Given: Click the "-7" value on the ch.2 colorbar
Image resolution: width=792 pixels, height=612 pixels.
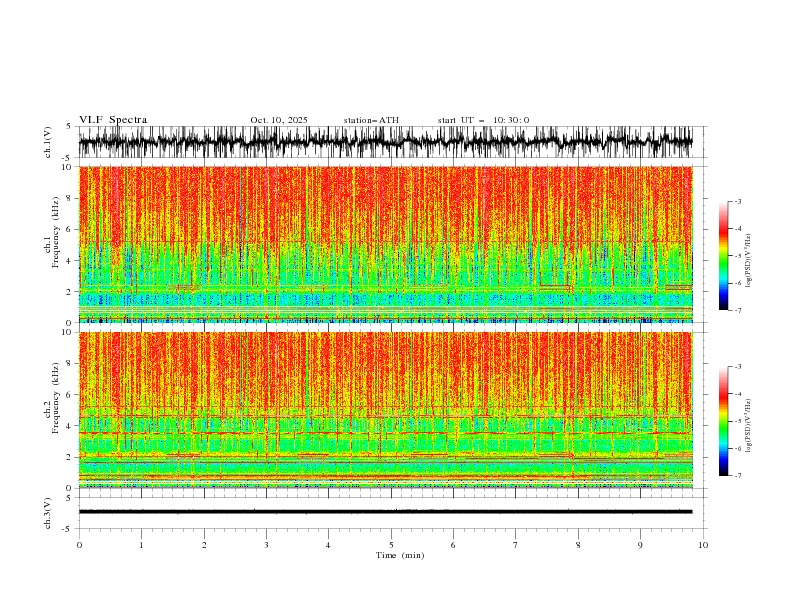Looking at the screenshot, I should pyautogui.click(x=738, y=476).
